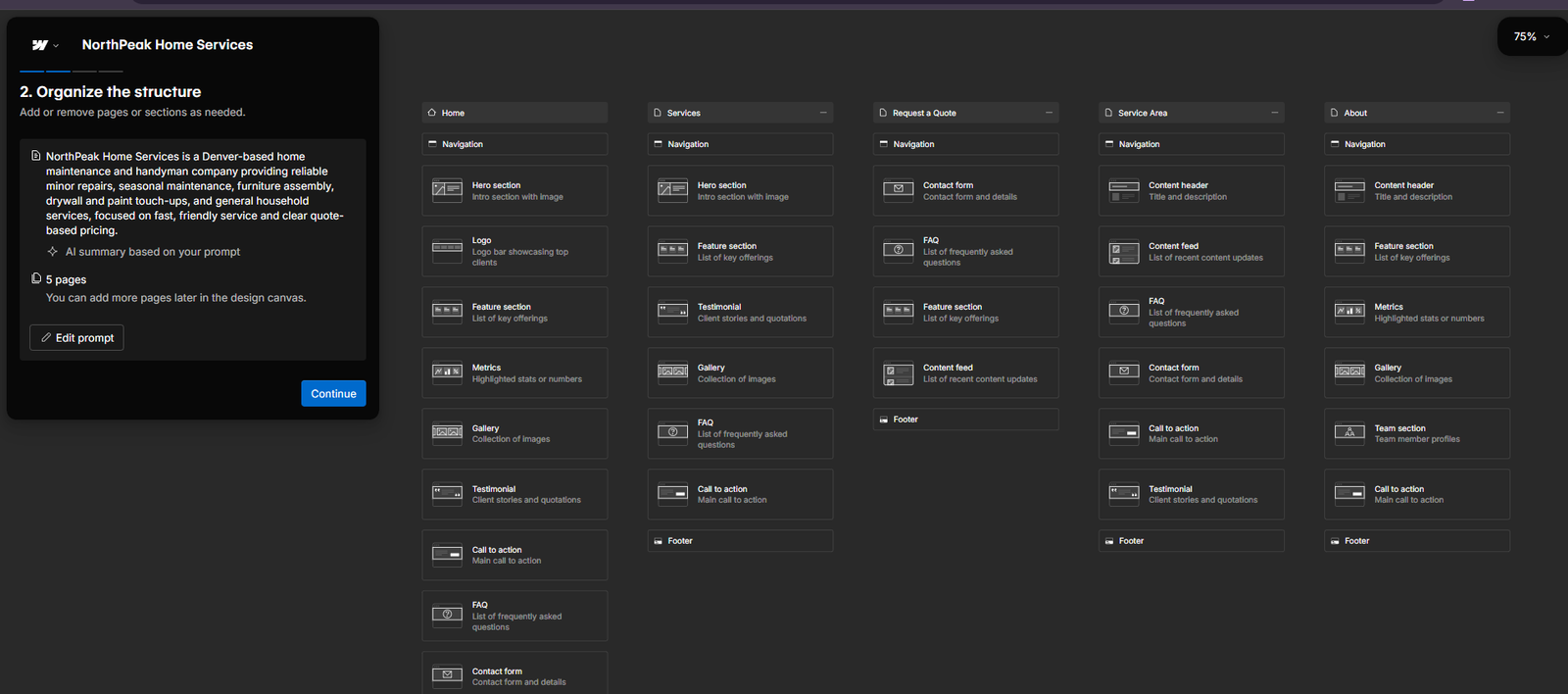Select Feature section card in About page
Viewport: 1568px width, 694px height.
1416,251
